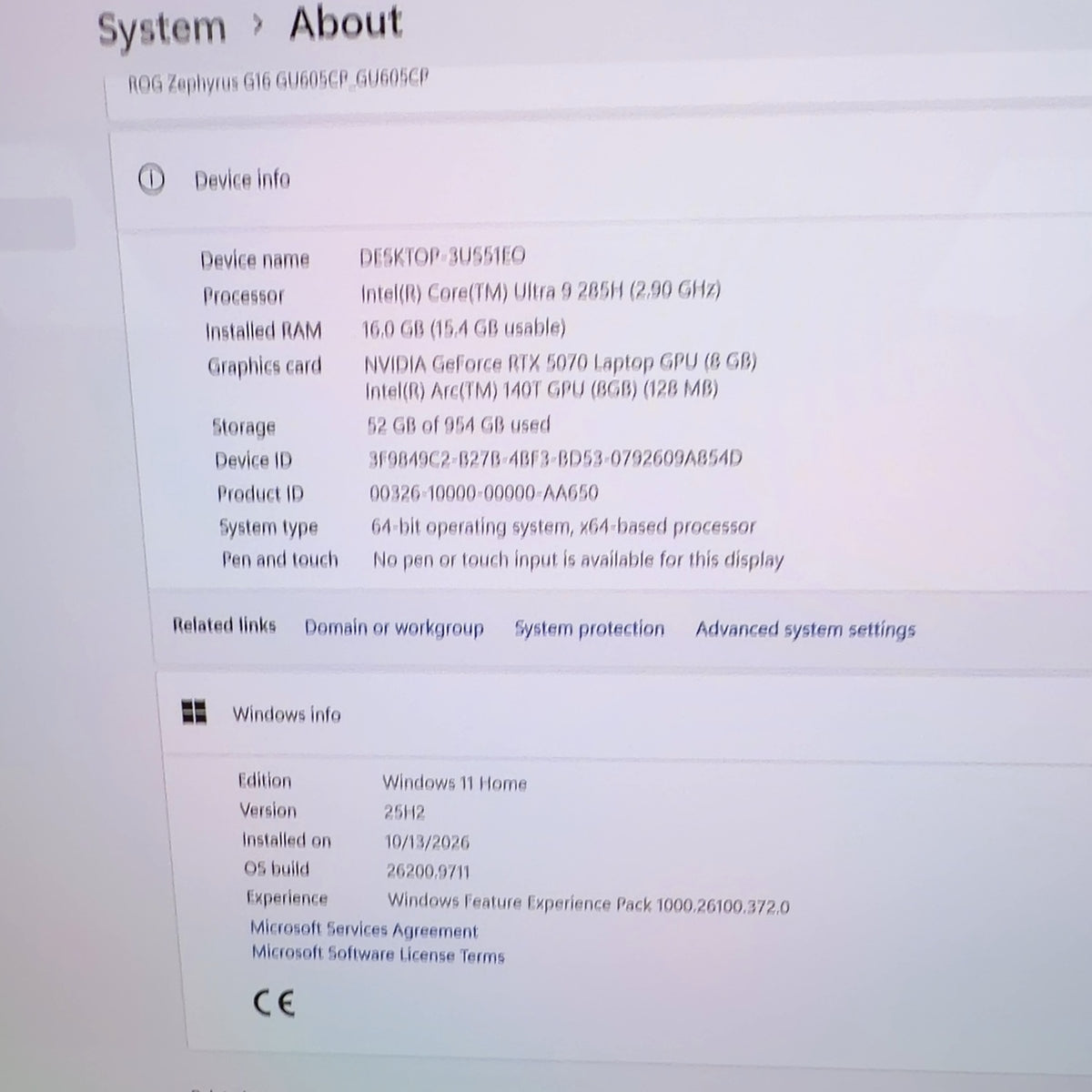Viewport: 1092px width, 1092px height.
Task: Click the version value 25H2
Action: [405, 812]
